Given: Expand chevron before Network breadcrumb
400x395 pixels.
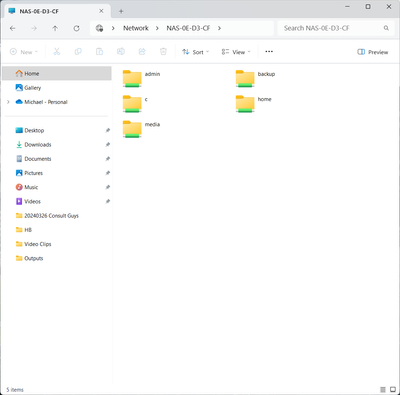Looking at the screenshot, I should 113,28.
